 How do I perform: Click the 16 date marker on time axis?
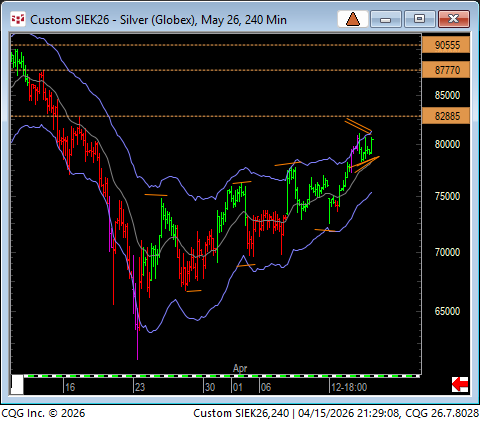pos(70,387)
